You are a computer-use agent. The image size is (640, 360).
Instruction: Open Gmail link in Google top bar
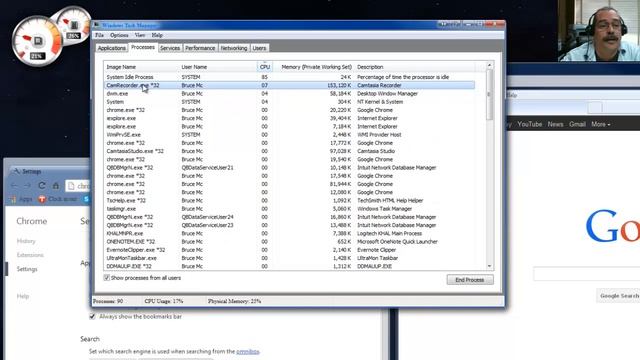click(x=578, y=124)
